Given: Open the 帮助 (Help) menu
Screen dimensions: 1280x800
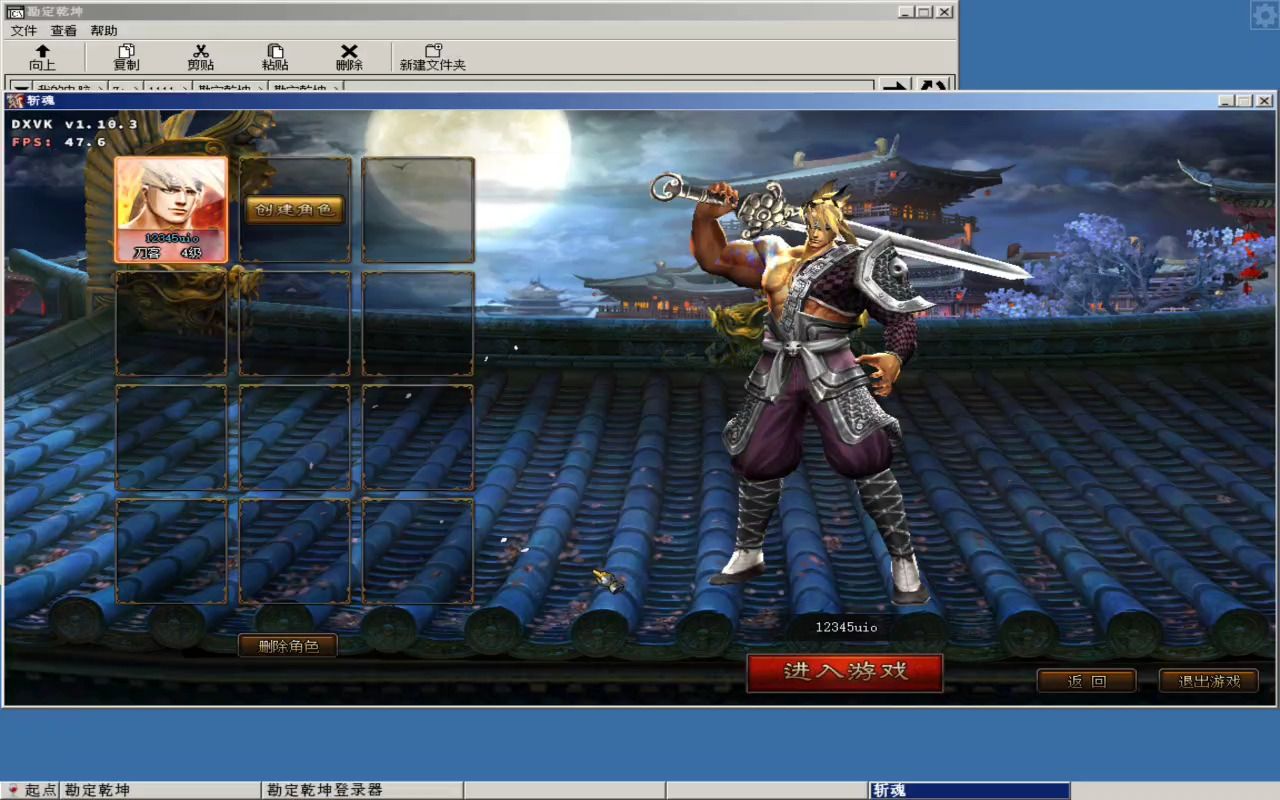Looking at the screenshot, I should [x=104, y=31].
